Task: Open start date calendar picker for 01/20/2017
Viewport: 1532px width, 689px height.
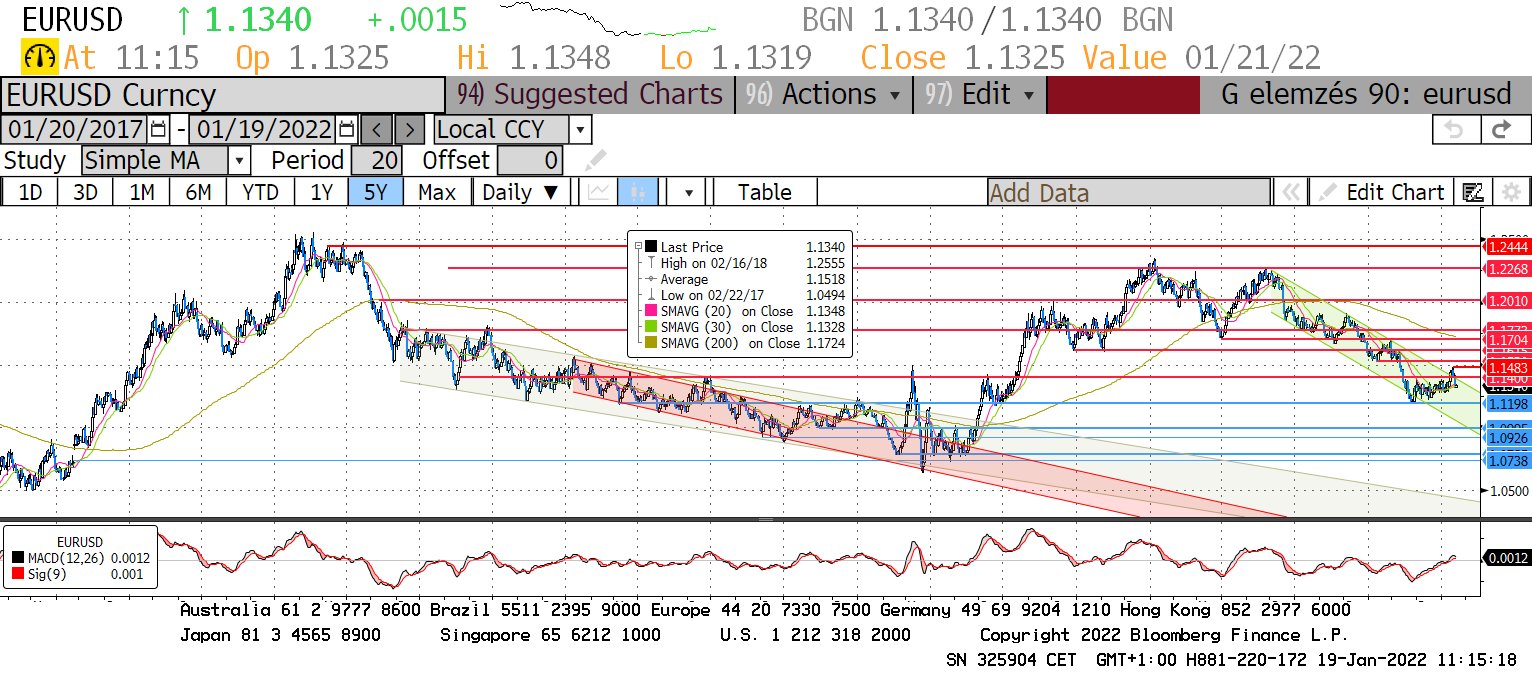Action: pos(159,129)
